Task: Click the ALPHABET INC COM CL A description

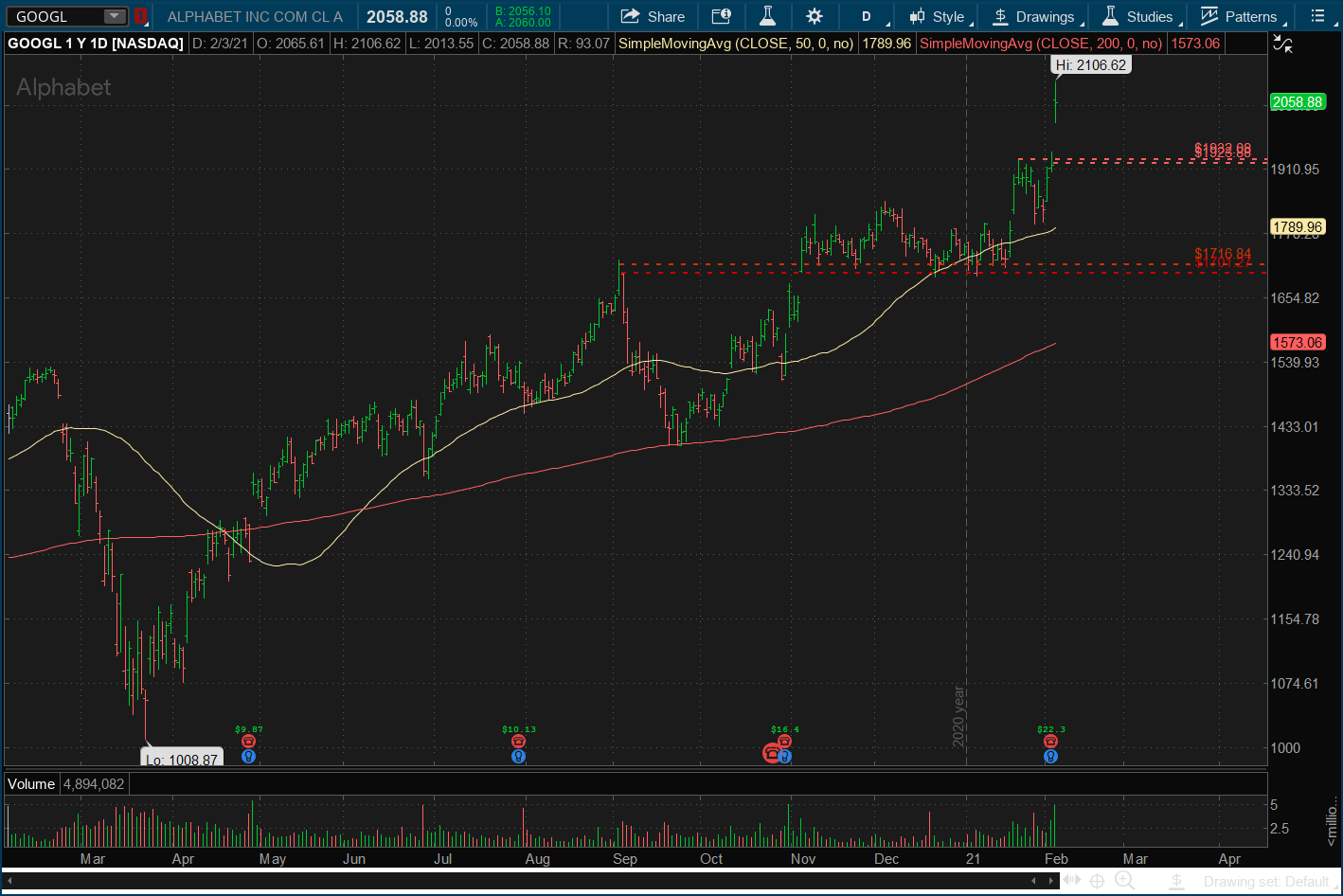Action: point(256,16)
